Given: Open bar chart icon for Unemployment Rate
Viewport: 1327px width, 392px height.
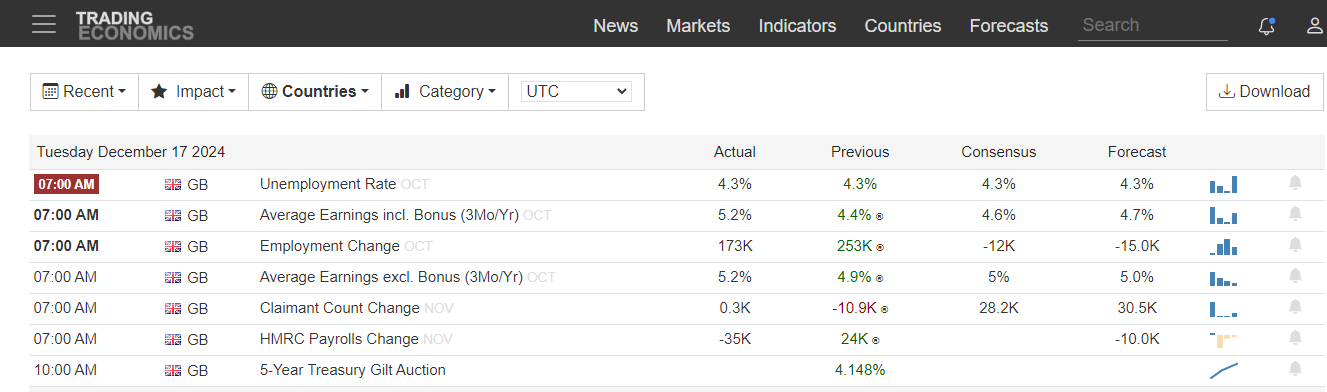Looking at the screenshot, I should (1223, 184).
